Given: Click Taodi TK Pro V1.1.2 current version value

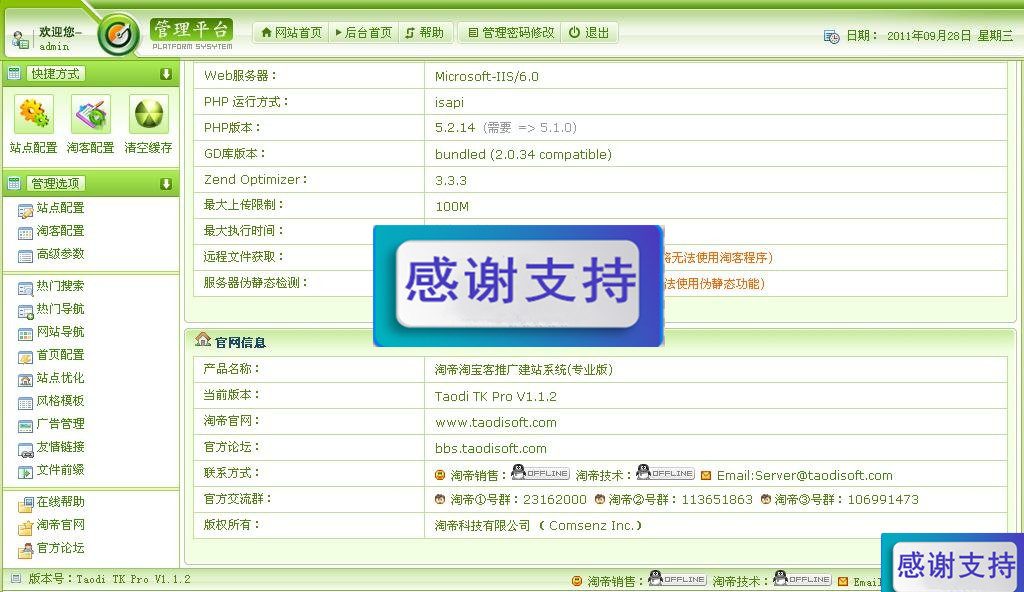Looking at the screenshot, I should point(496,397).
